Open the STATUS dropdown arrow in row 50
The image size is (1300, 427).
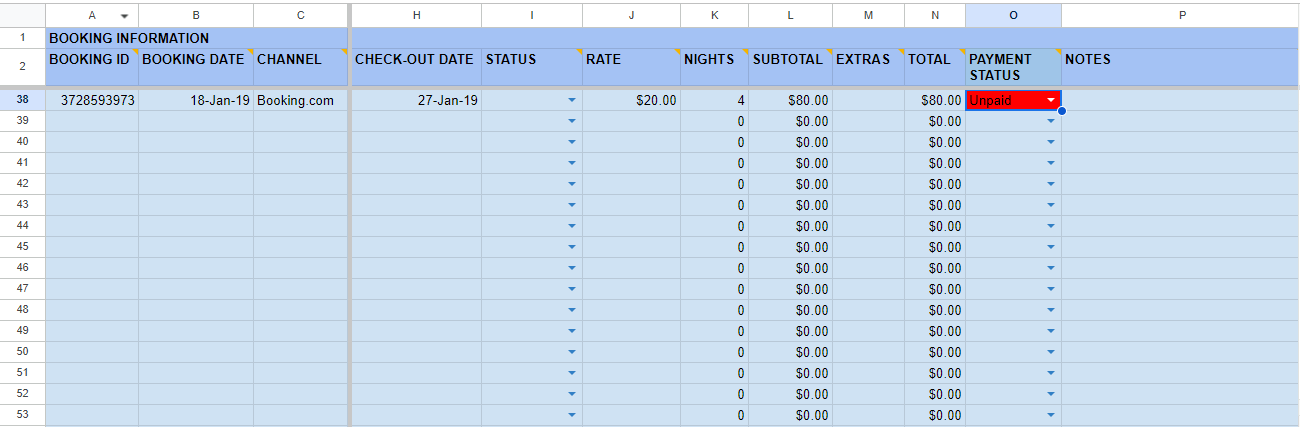coord(571,352)
